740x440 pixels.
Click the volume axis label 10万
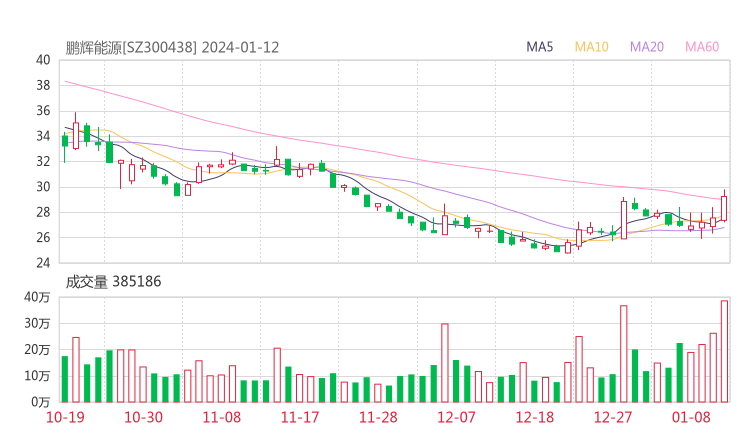click(x=37, y=376)
